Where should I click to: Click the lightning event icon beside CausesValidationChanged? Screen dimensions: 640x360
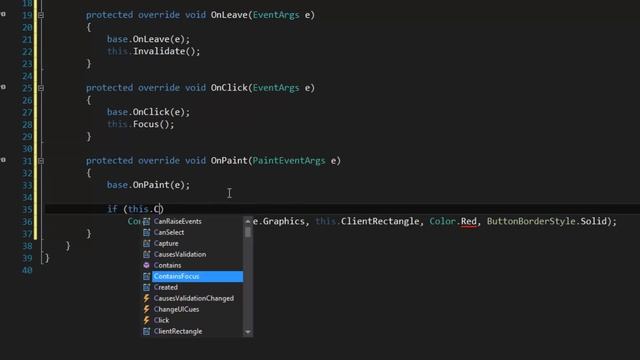pos(147,298)
